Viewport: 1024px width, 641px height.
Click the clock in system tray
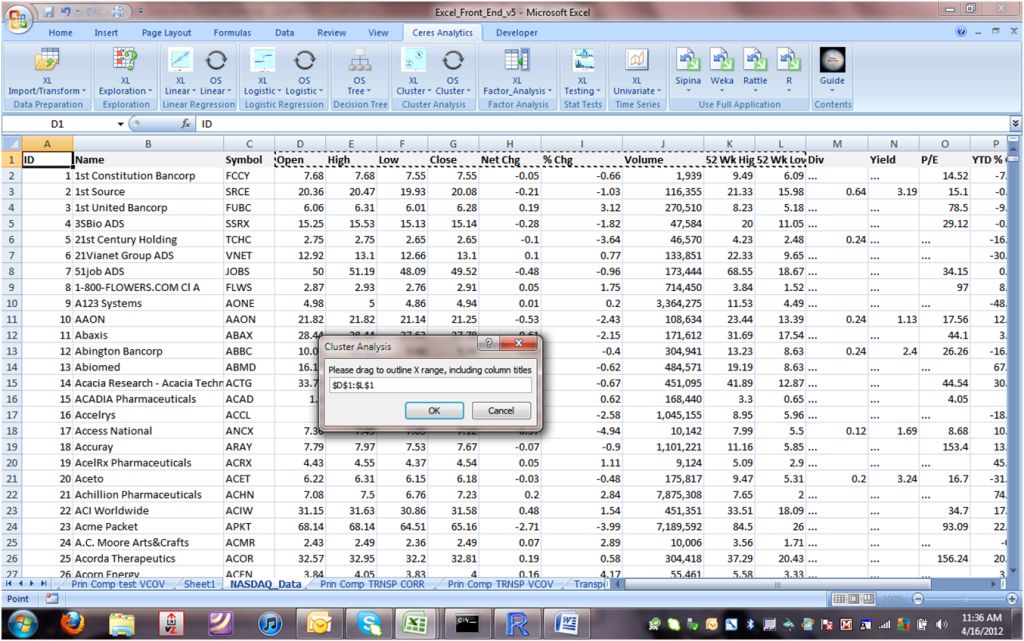point(982,624)
